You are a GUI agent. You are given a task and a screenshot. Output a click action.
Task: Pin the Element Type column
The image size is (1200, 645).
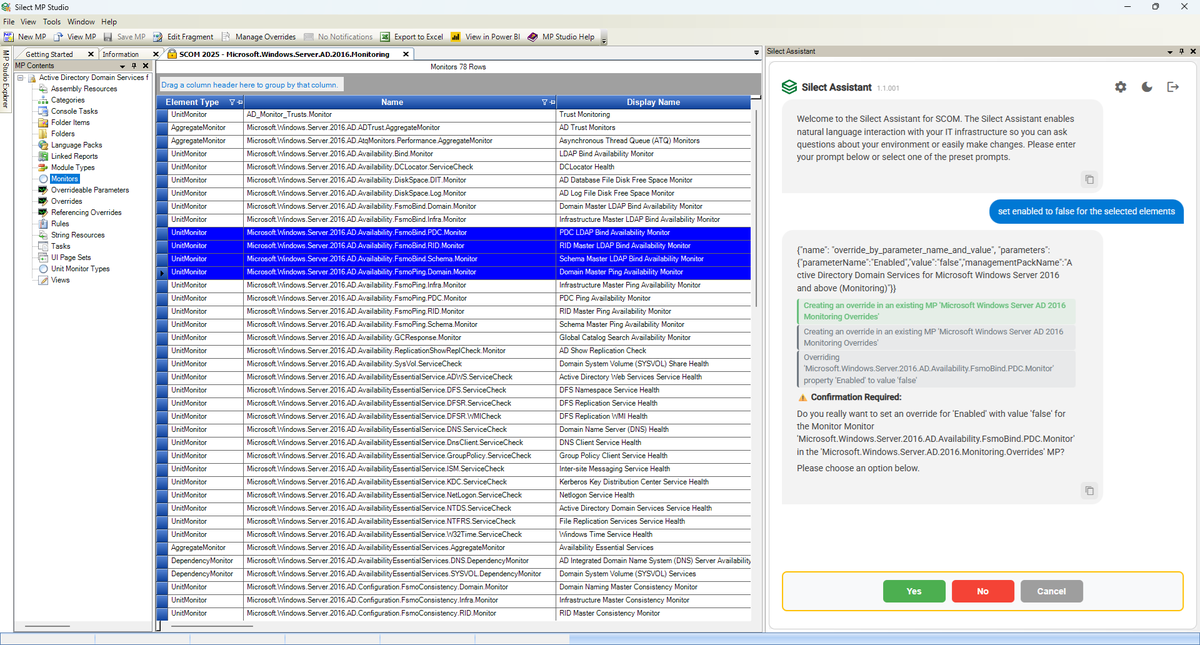(239, 102)
